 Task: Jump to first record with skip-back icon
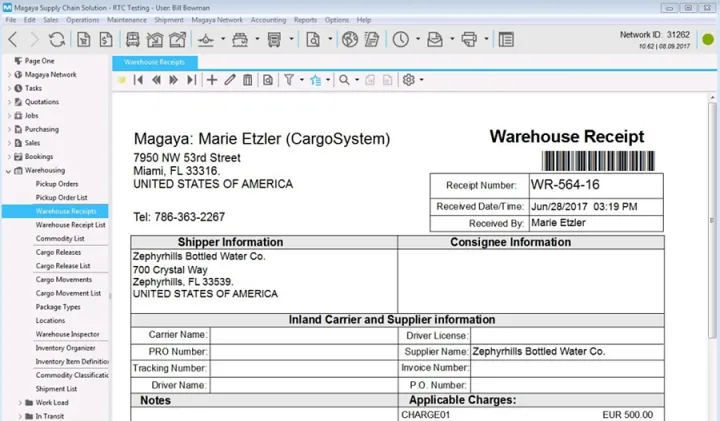139,80
